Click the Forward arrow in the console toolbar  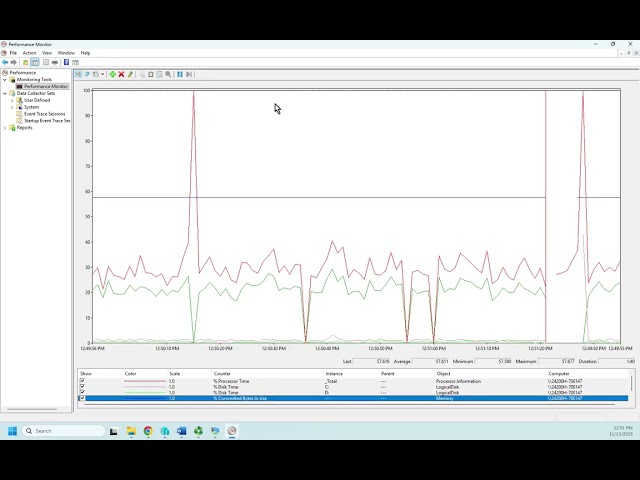coord(13,62)
